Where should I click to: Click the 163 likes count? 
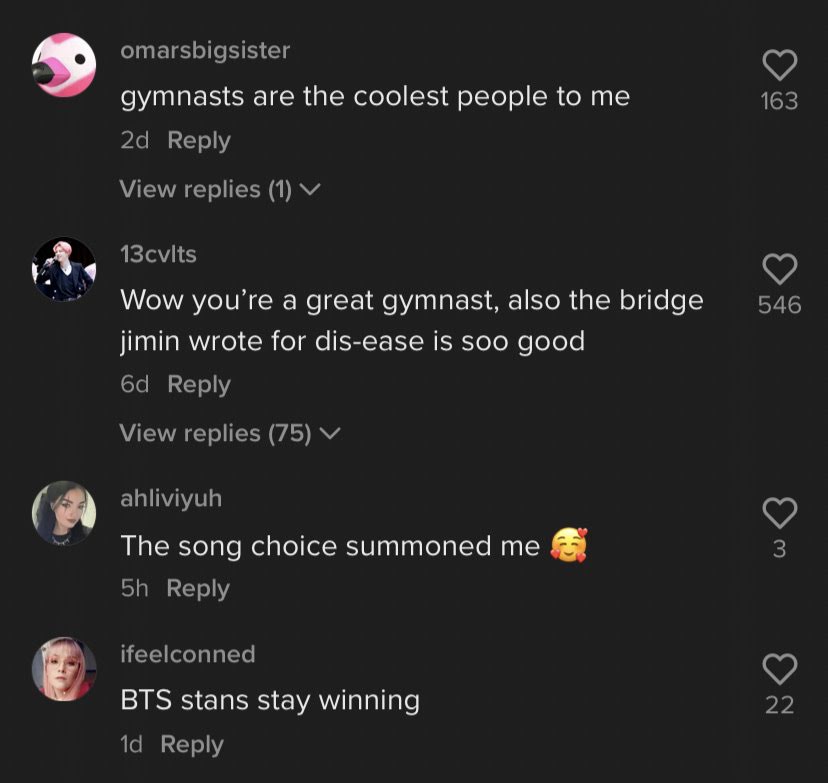(x=779, y=101)
